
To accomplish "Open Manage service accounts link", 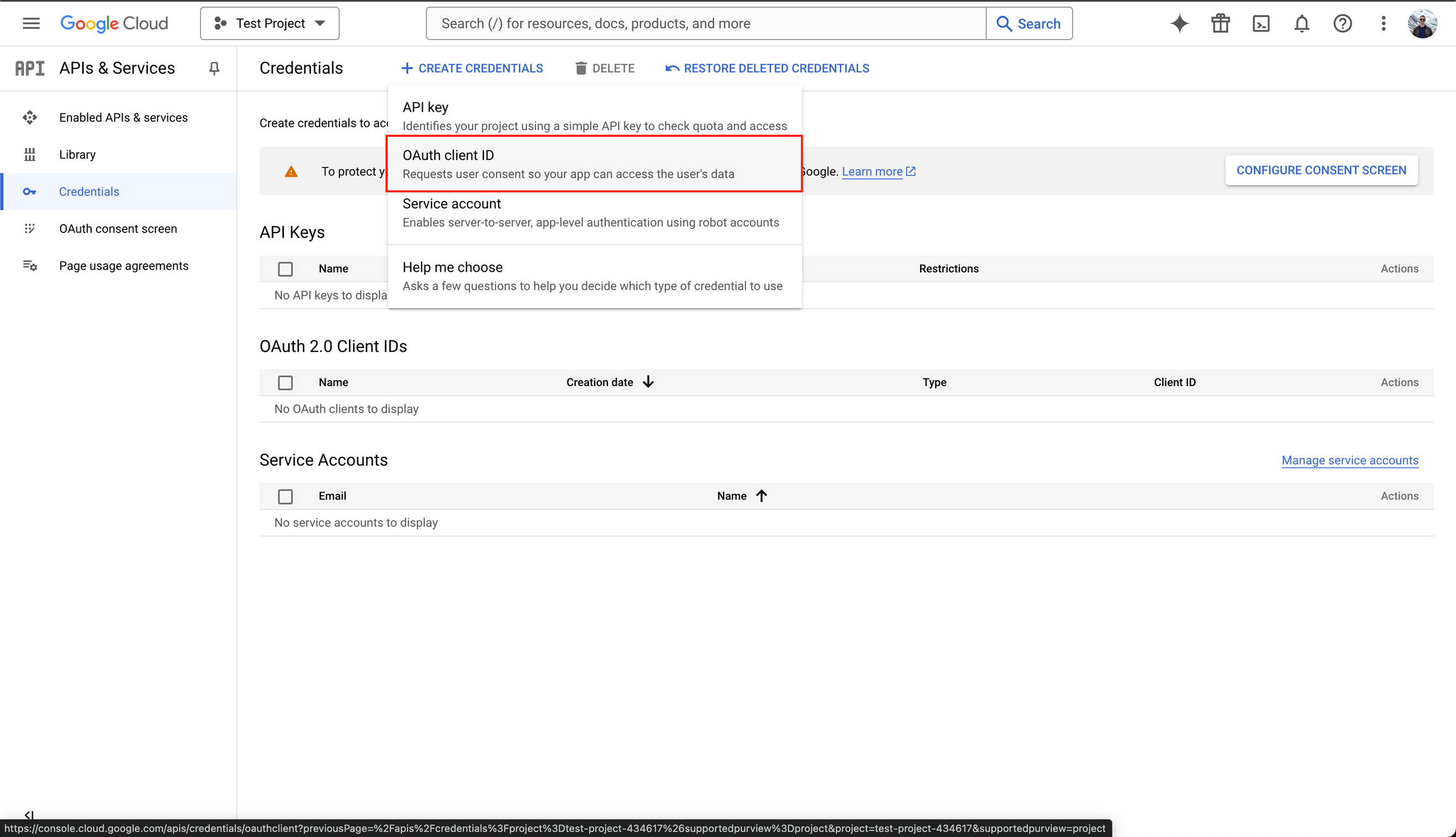I will (1350, 460).
